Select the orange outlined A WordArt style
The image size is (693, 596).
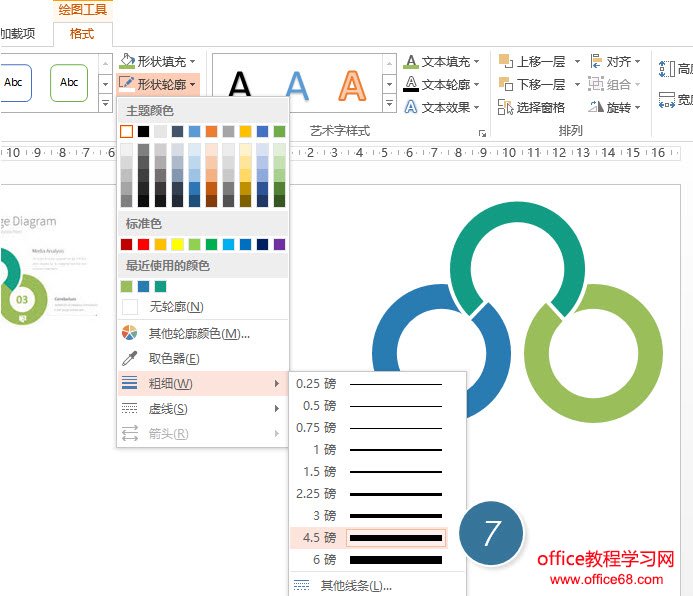(x=352, y=85)
